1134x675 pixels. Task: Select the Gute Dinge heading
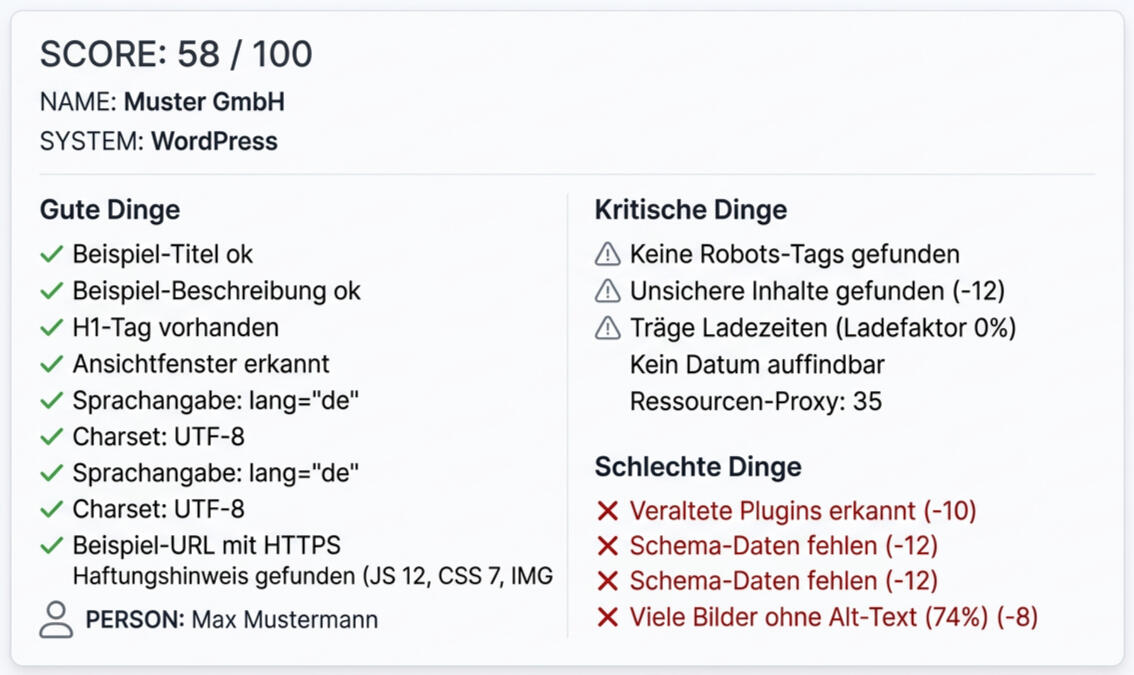[x=110, y=210]
